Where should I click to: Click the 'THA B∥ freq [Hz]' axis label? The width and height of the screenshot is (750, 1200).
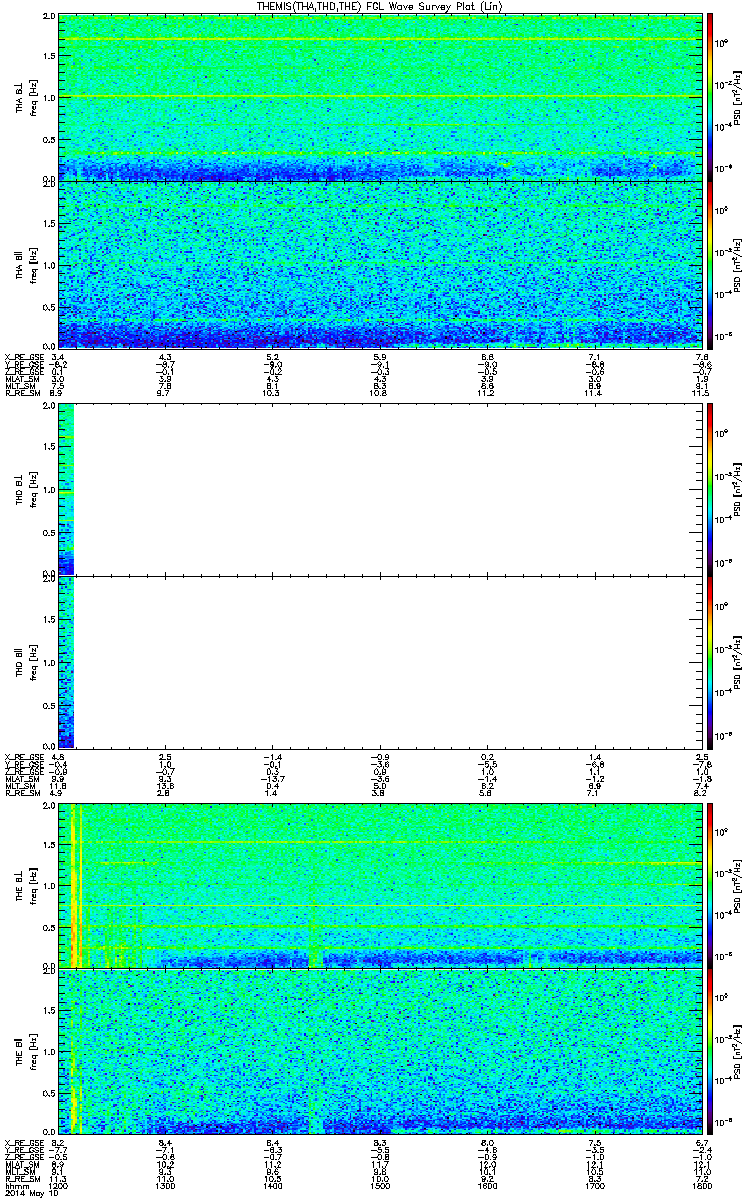pos(27,264)
